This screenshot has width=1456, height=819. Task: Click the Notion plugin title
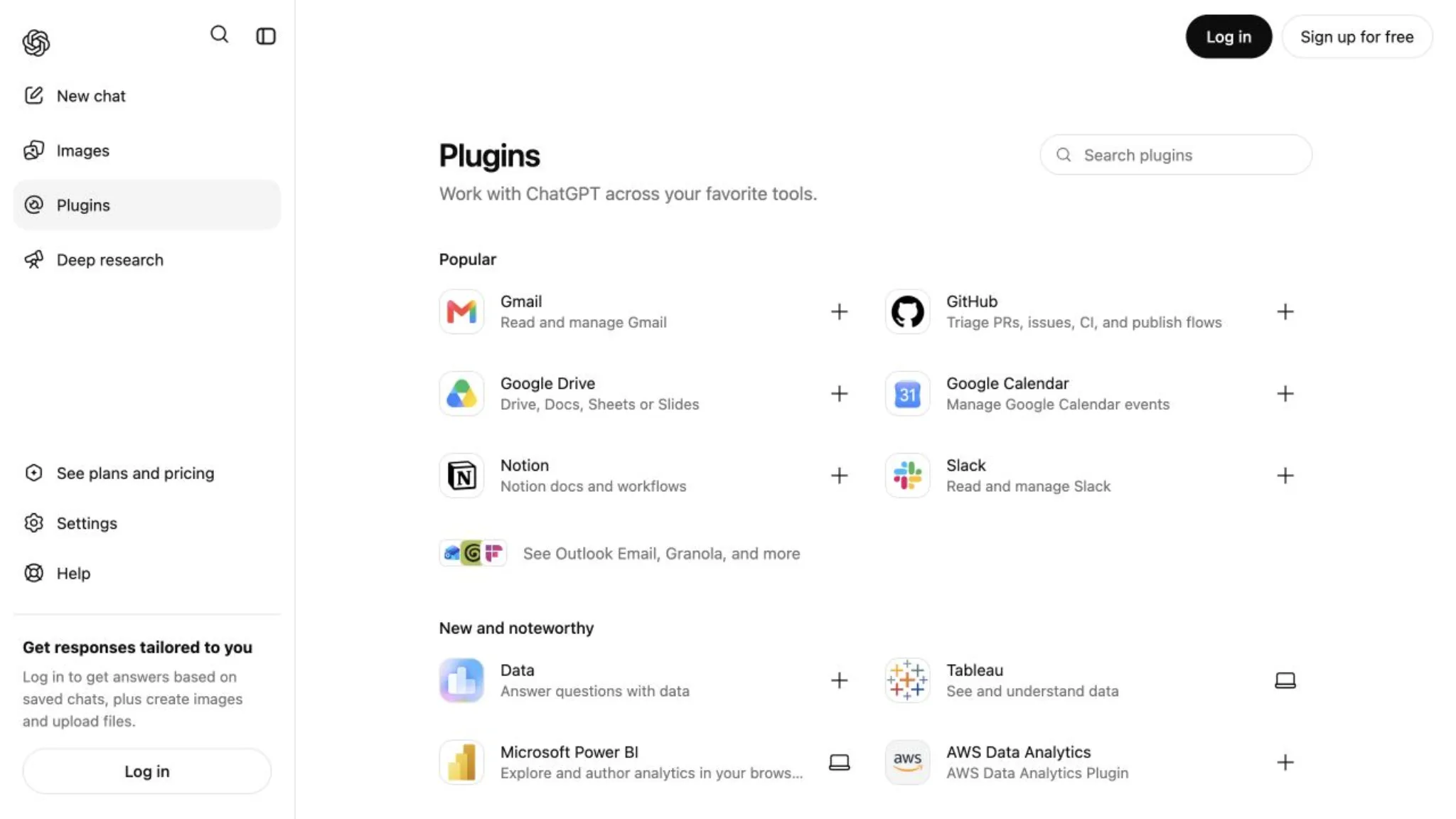(525, 465)
